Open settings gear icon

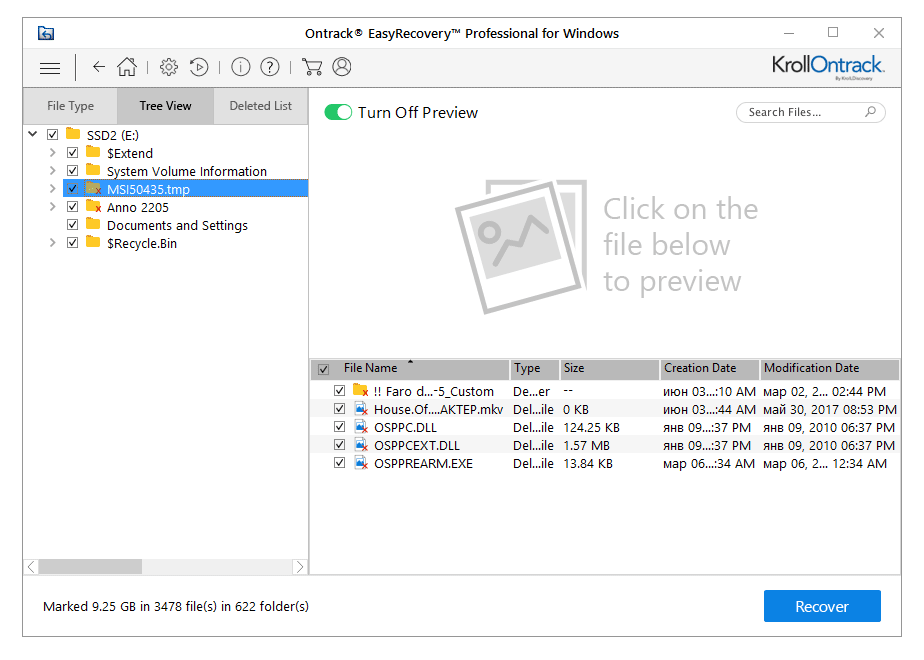click(169, 67)
